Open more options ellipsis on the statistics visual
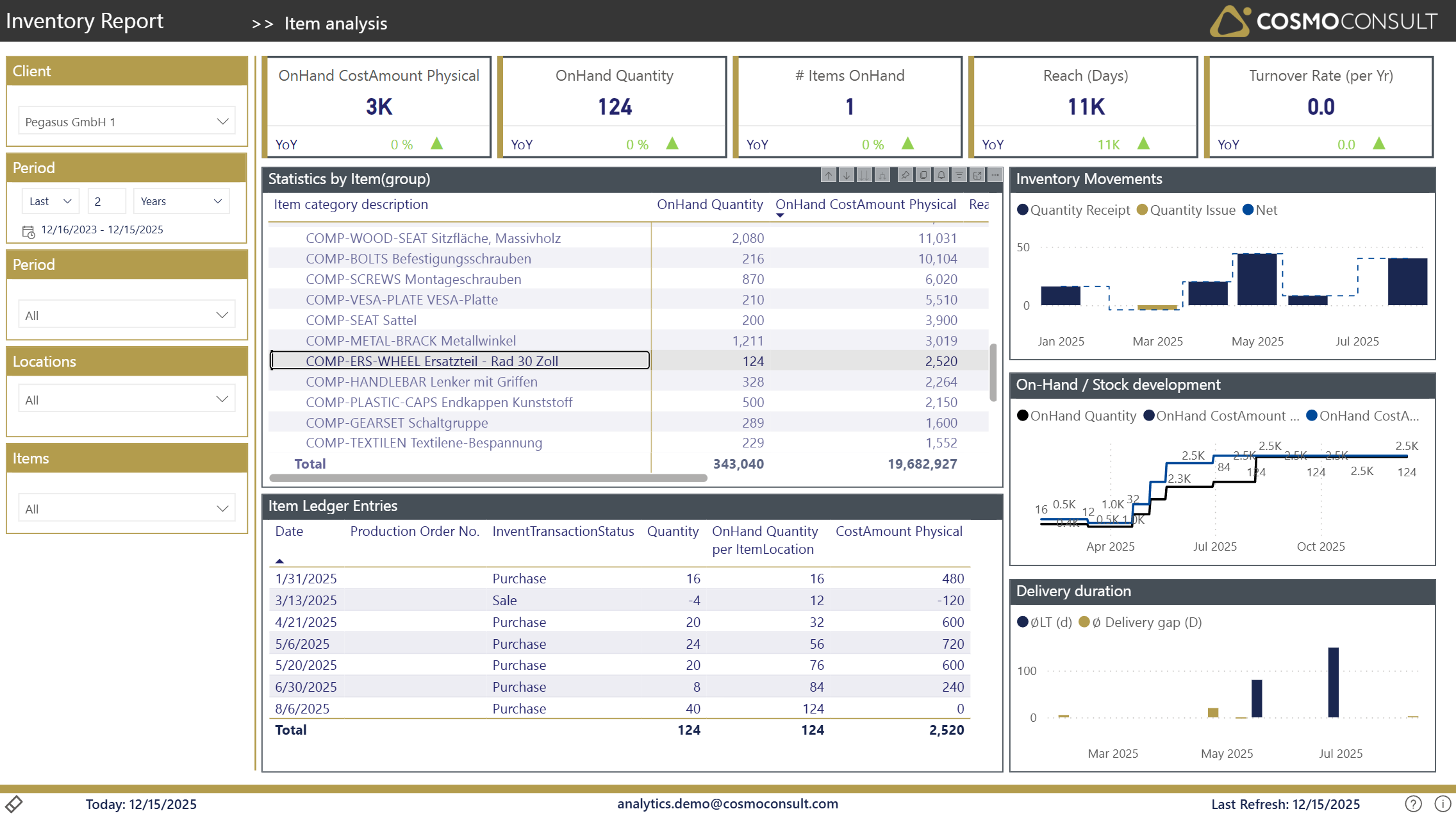Screen dimensions: 1456x818 click(995, 175)
